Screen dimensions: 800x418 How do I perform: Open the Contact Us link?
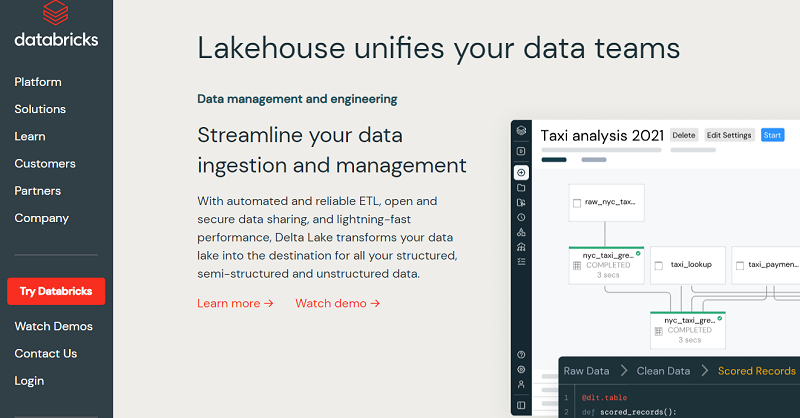pos(45,354)
